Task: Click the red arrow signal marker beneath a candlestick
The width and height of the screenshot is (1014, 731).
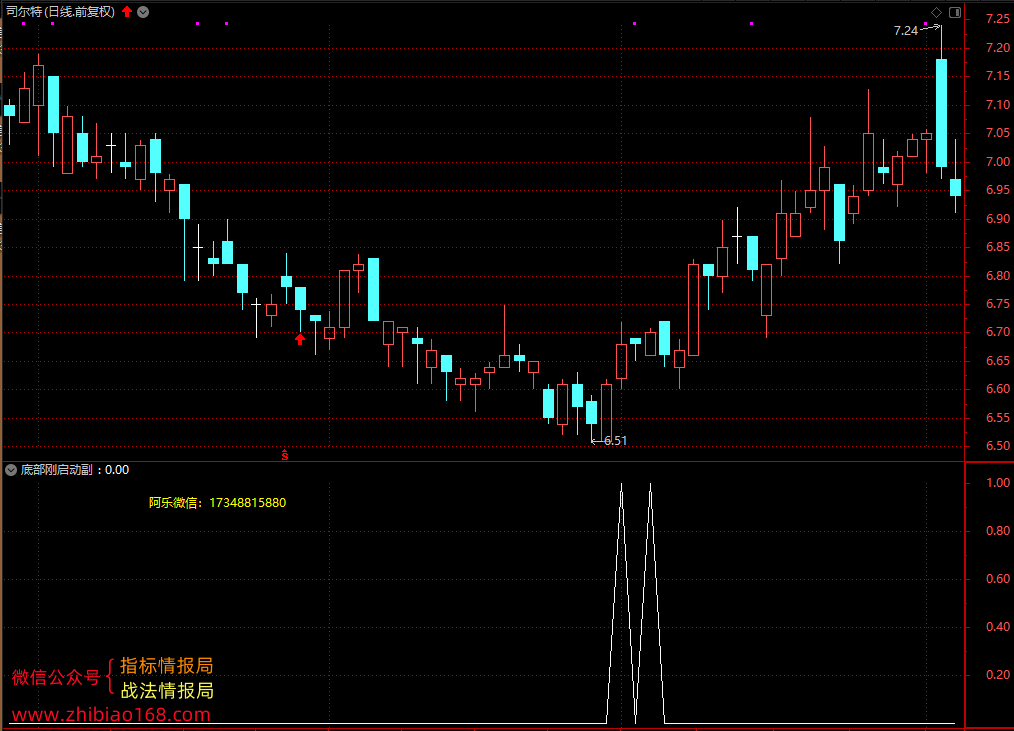Action: pos(299,339)
